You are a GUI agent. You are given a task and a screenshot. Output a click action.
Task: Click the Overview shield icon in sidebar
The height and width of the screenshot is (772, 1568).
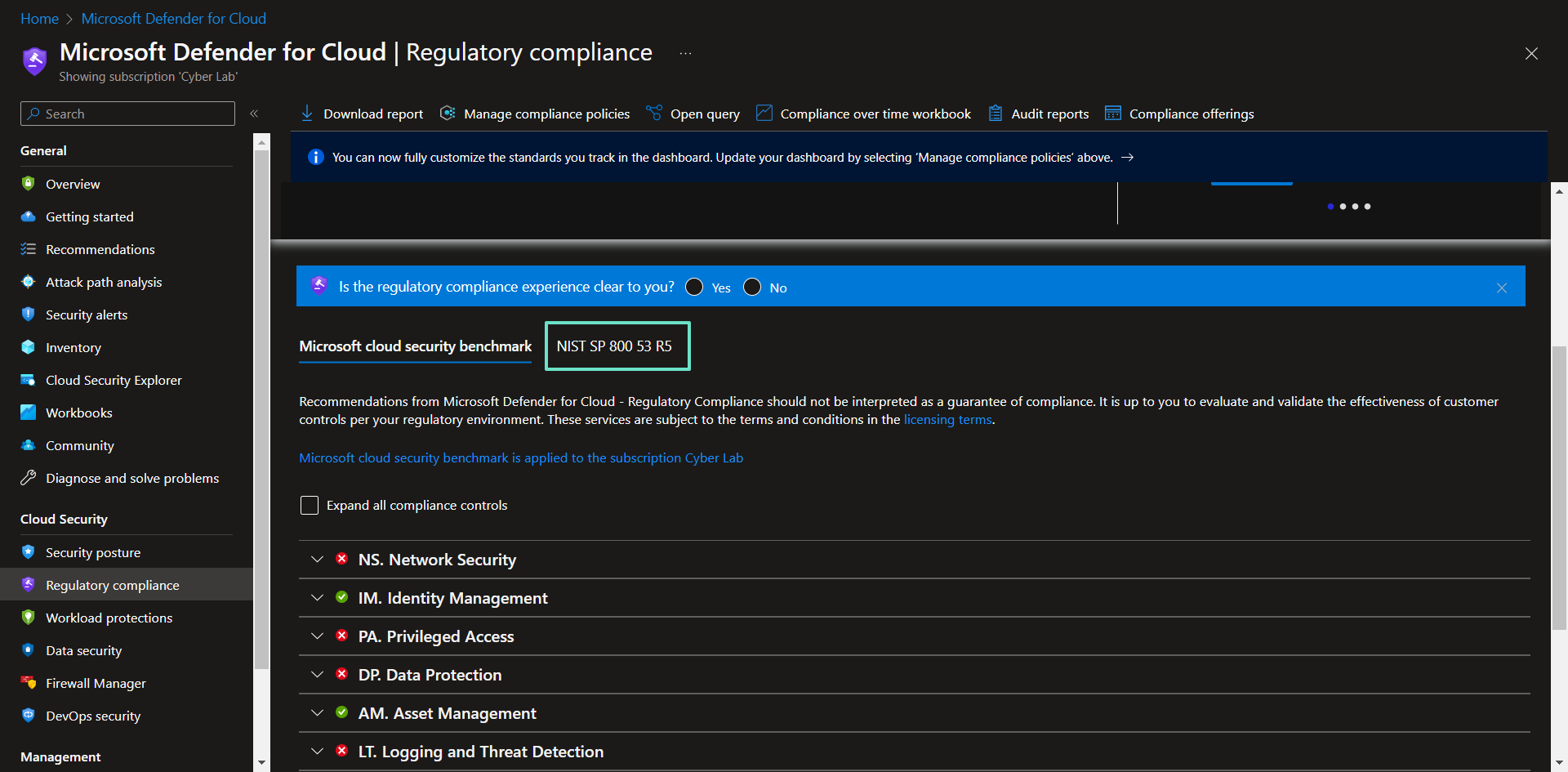click(29, 183)
